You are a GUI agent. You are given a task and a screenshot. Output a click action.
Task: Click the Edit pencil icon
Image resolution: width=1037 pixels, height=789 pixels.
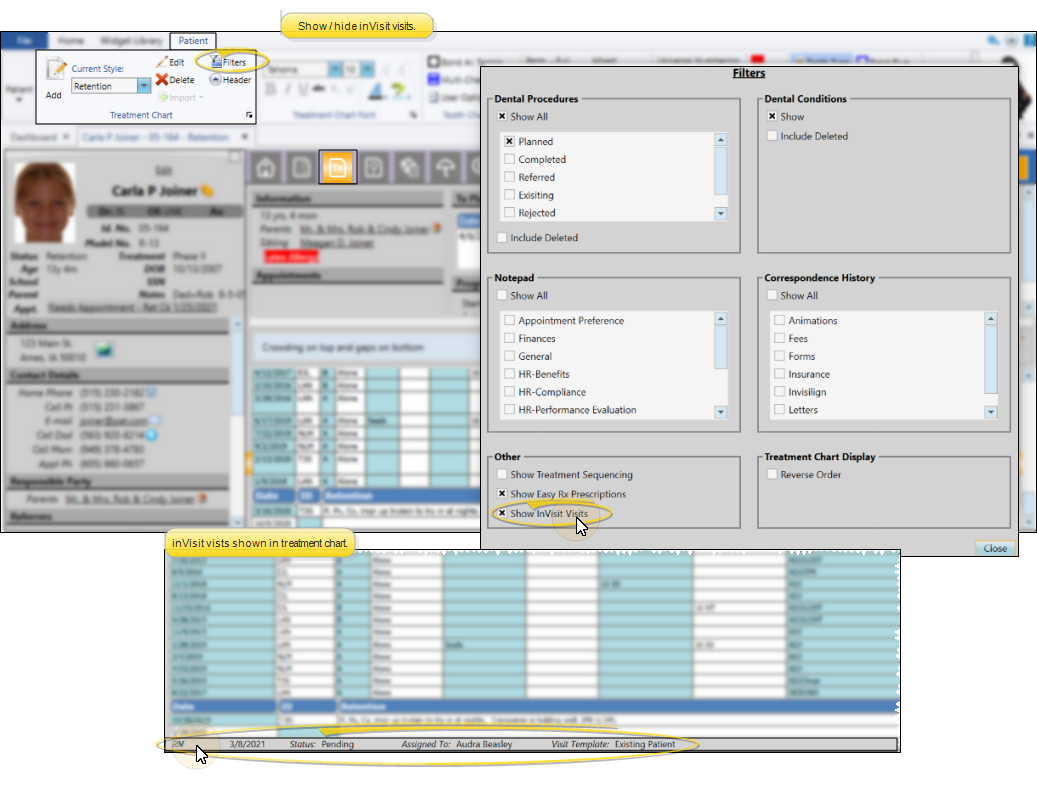(x=162, y=62)
